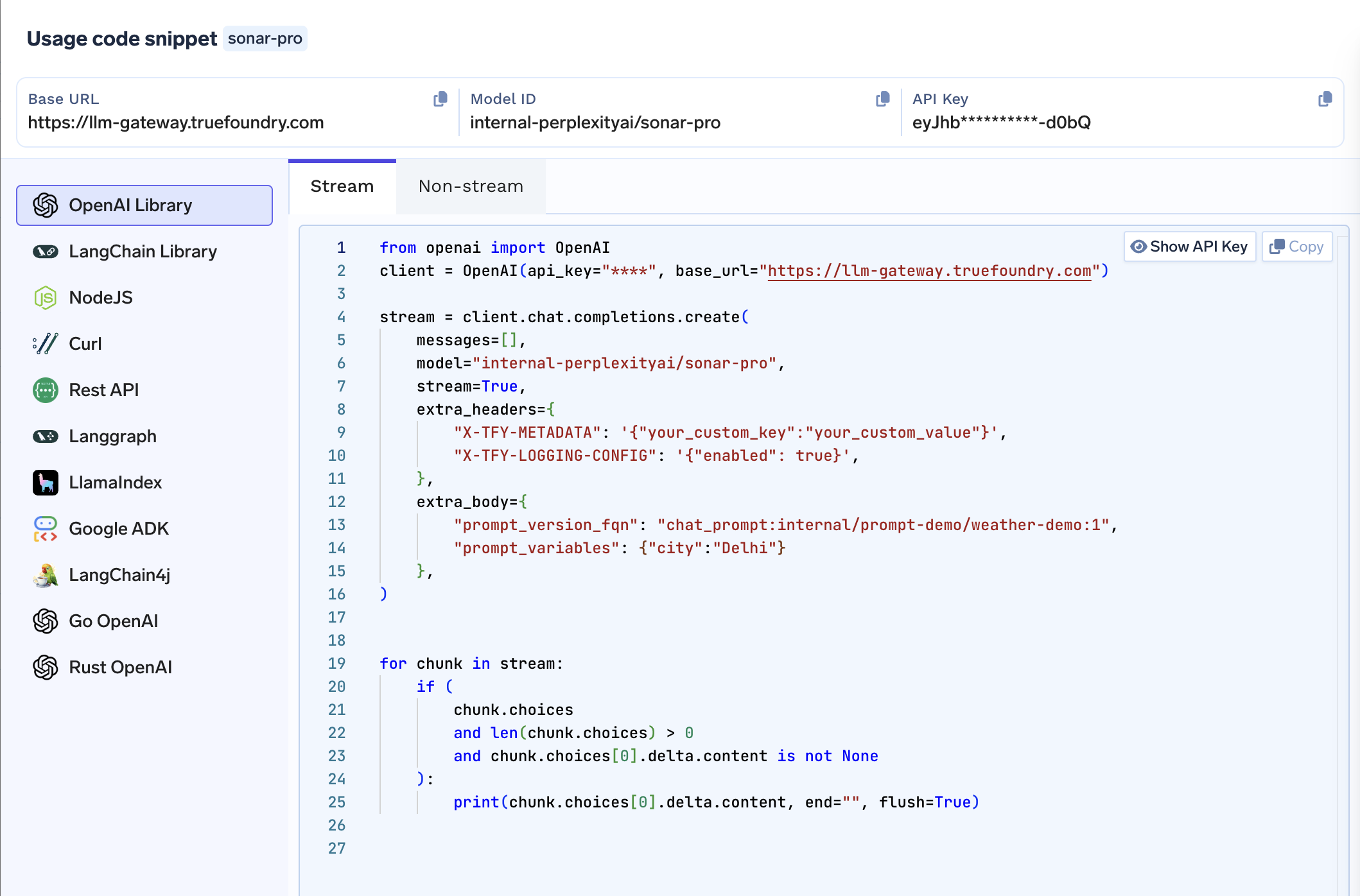Click the 'Model ID' field label

[503, 99]
